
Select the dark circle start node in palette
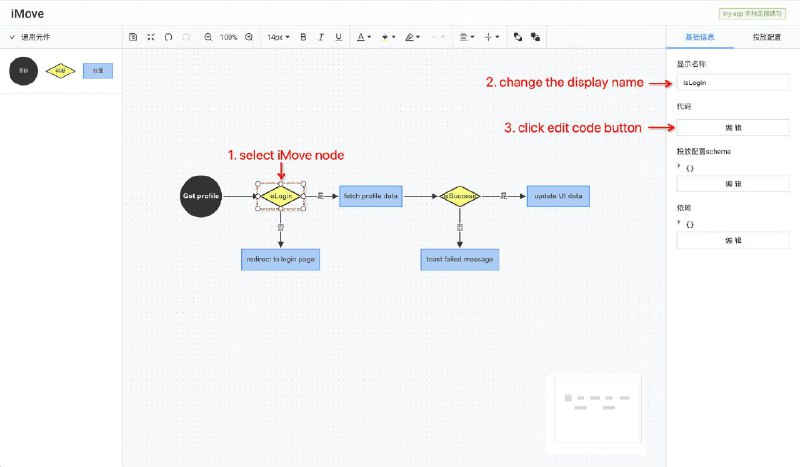pos(23,71)
